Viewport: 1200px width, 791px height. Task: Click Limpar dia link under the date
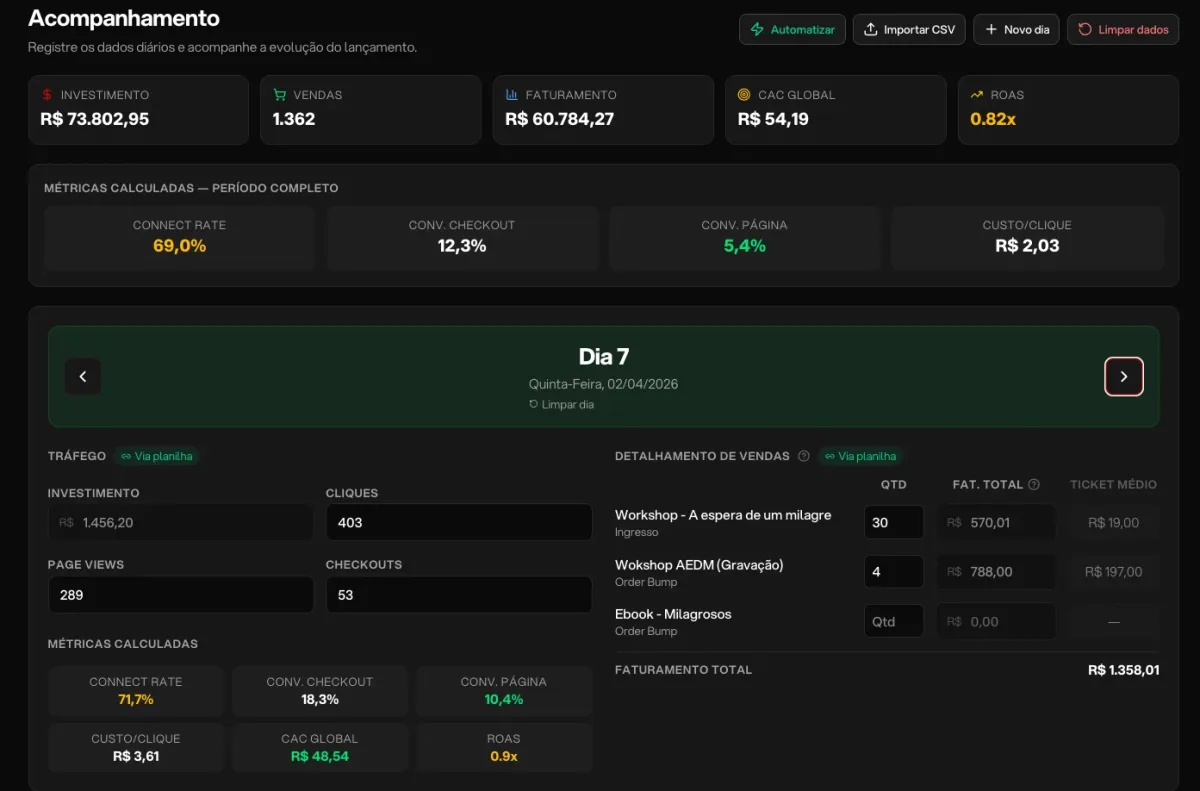561,404
